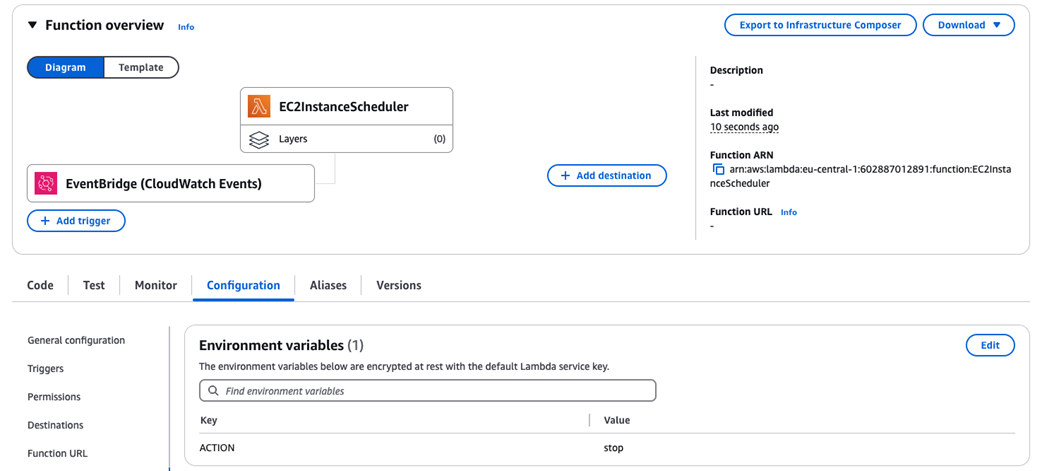Image resolution: width=1042 pixels, height=471 pixels.
Task: Click Export to Infrastructure Composer button
Action: coord(820,25)
